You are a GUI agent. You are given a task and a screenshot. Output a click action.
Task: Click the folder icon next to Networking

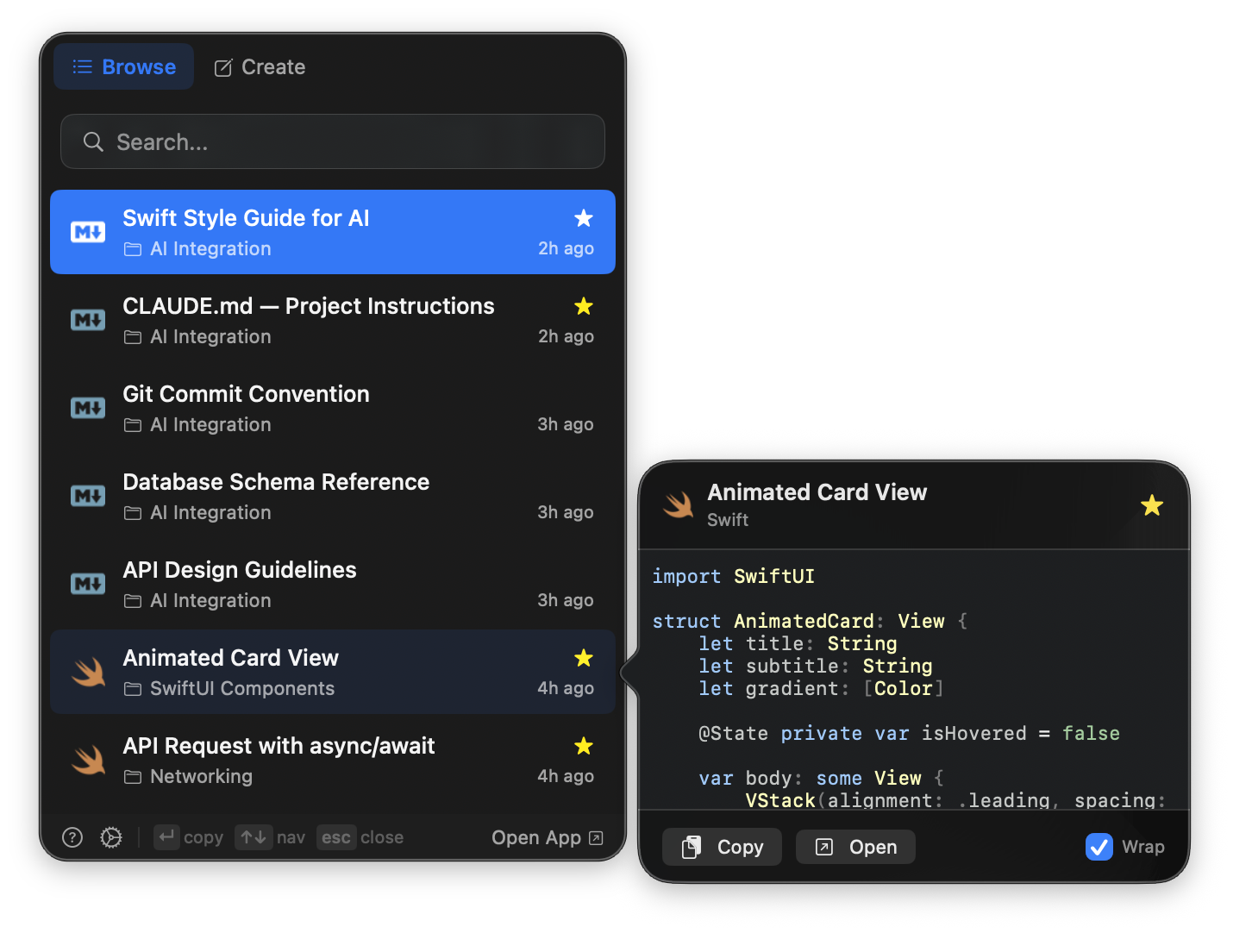[133, 777]
